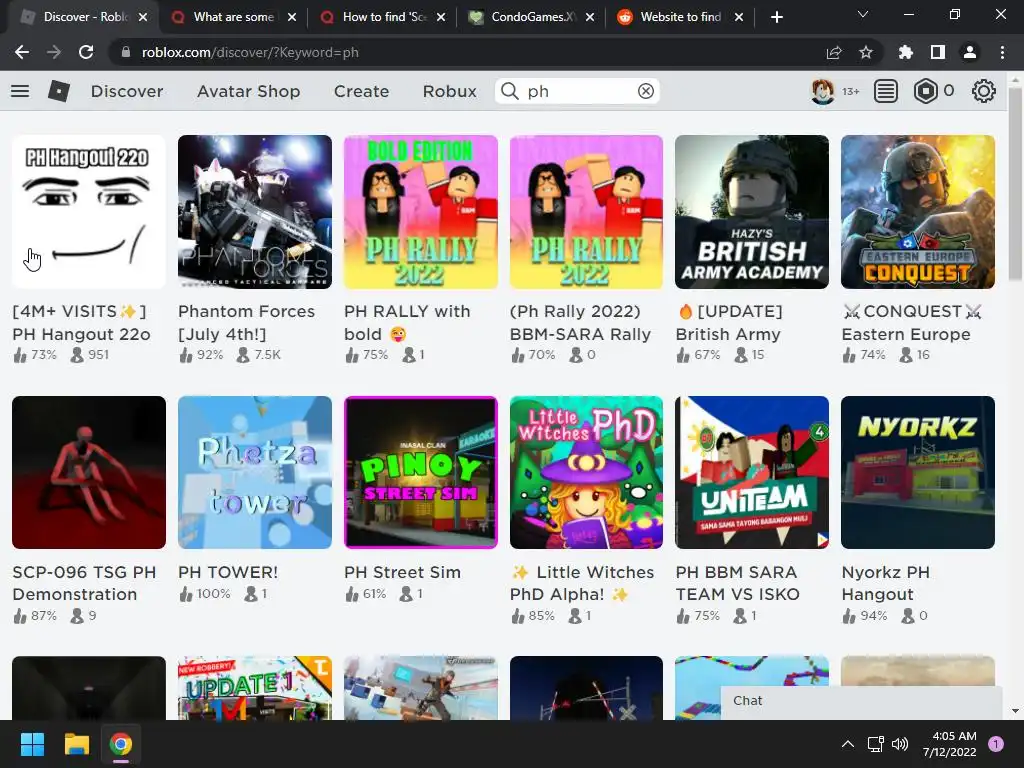1024x768 pixels.
Task: Open the Chrome extensions puzzle icon
Action: 906,52
